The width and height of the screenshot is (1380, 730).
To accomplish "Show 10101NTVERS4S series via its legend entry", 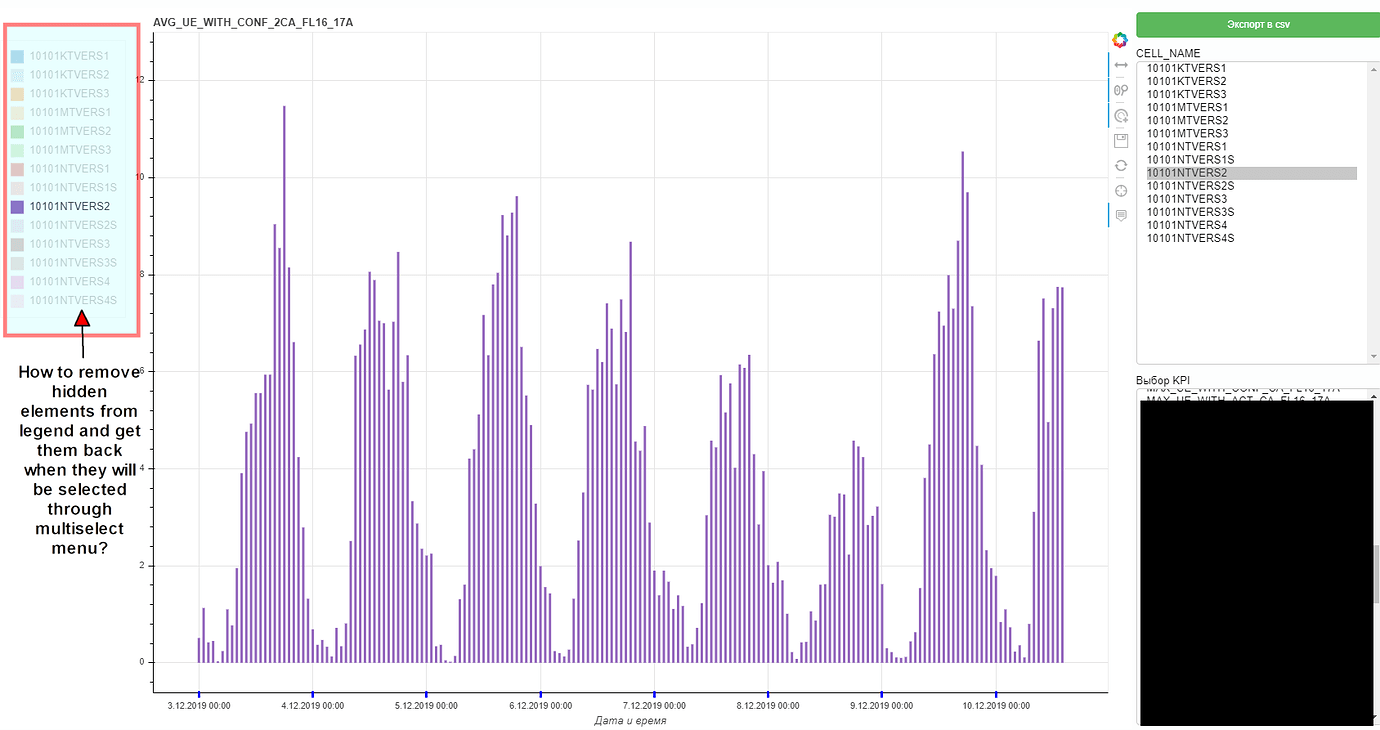I will click(72, 300).
